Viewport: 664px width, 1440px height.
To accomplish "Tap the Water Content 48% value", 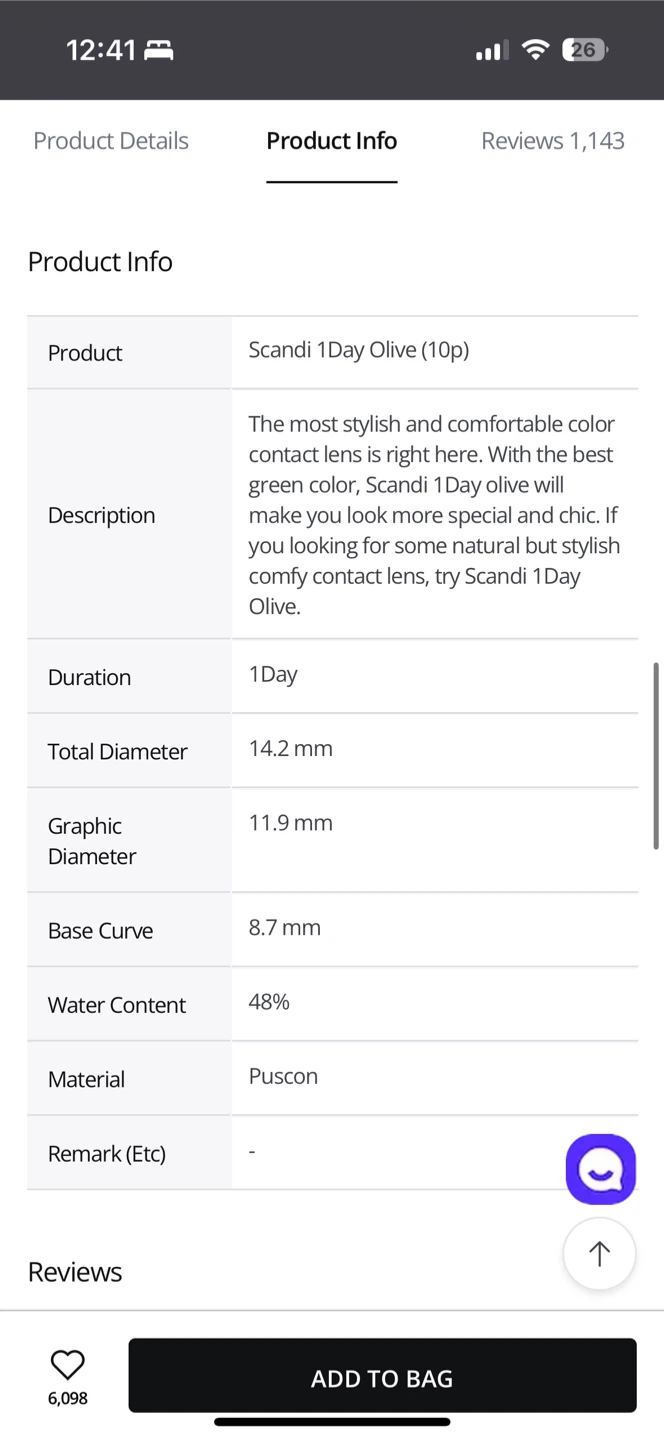I will pyautogui.click(x=269, y=1002).
